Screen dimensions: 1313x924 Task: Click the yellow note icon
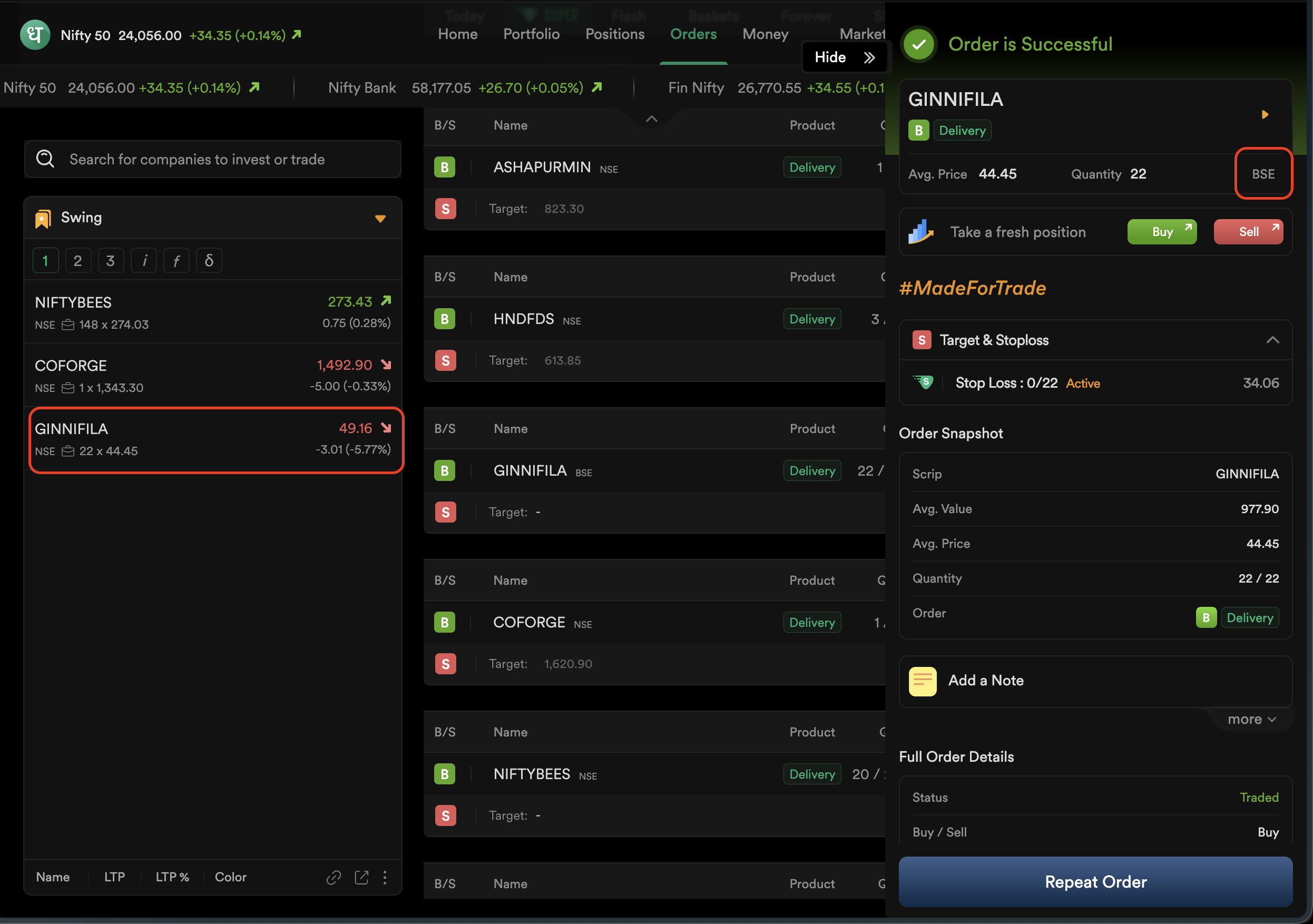tap(923, 681)
